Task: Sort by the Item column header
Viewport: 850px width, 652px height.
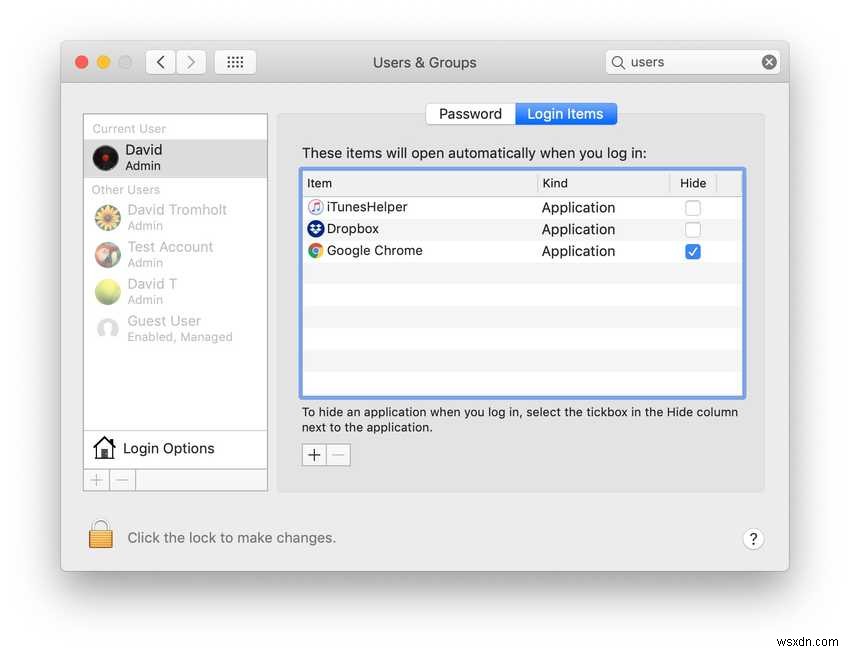Action: click(420, 183)
